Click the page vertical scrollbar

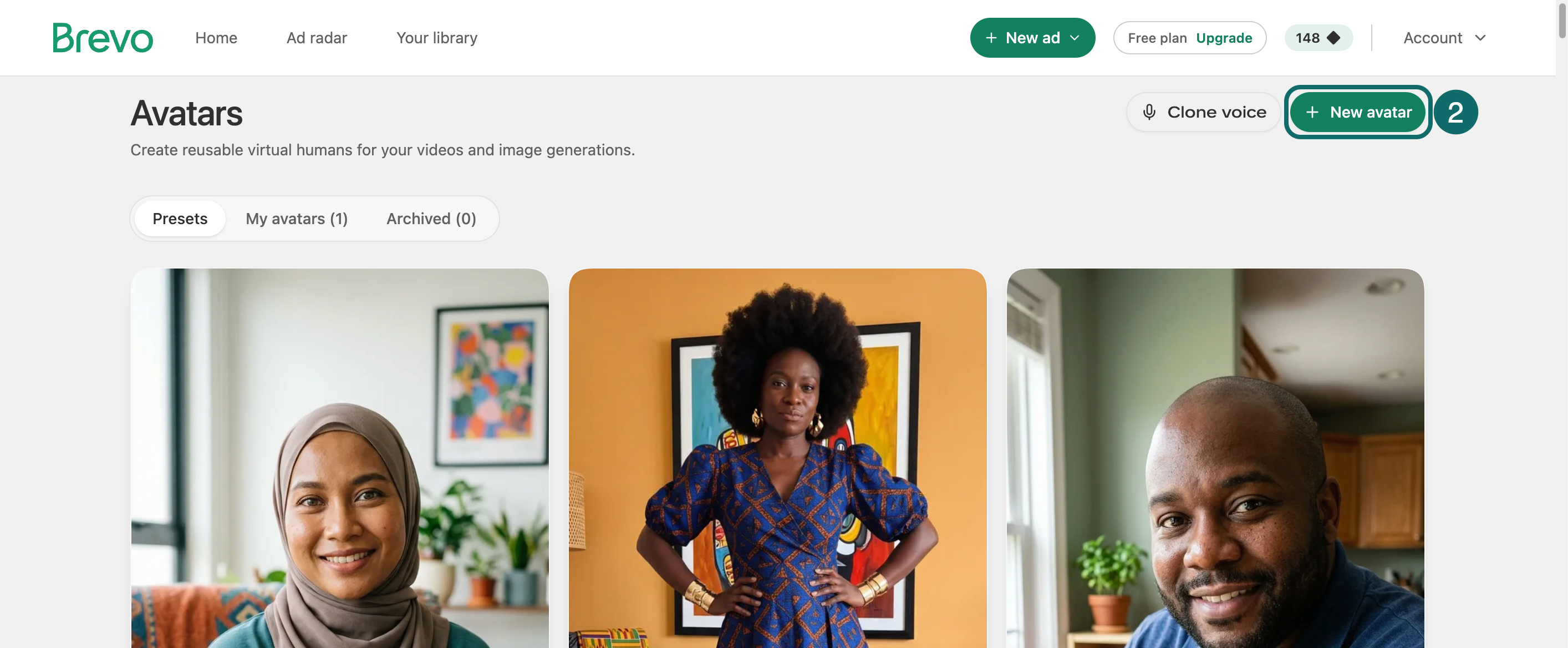click(x=1562, y=324)
